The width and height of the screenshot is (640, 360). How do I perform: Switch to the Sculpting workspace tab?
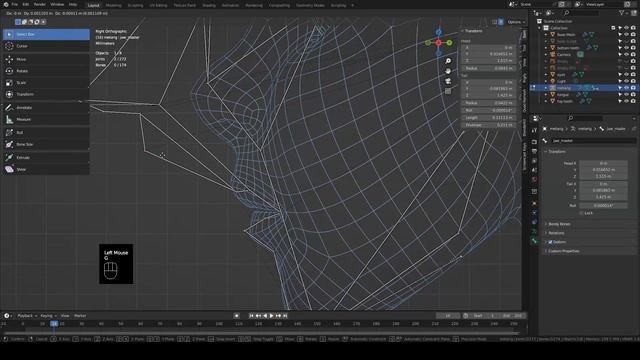click(x=135, y=6)
